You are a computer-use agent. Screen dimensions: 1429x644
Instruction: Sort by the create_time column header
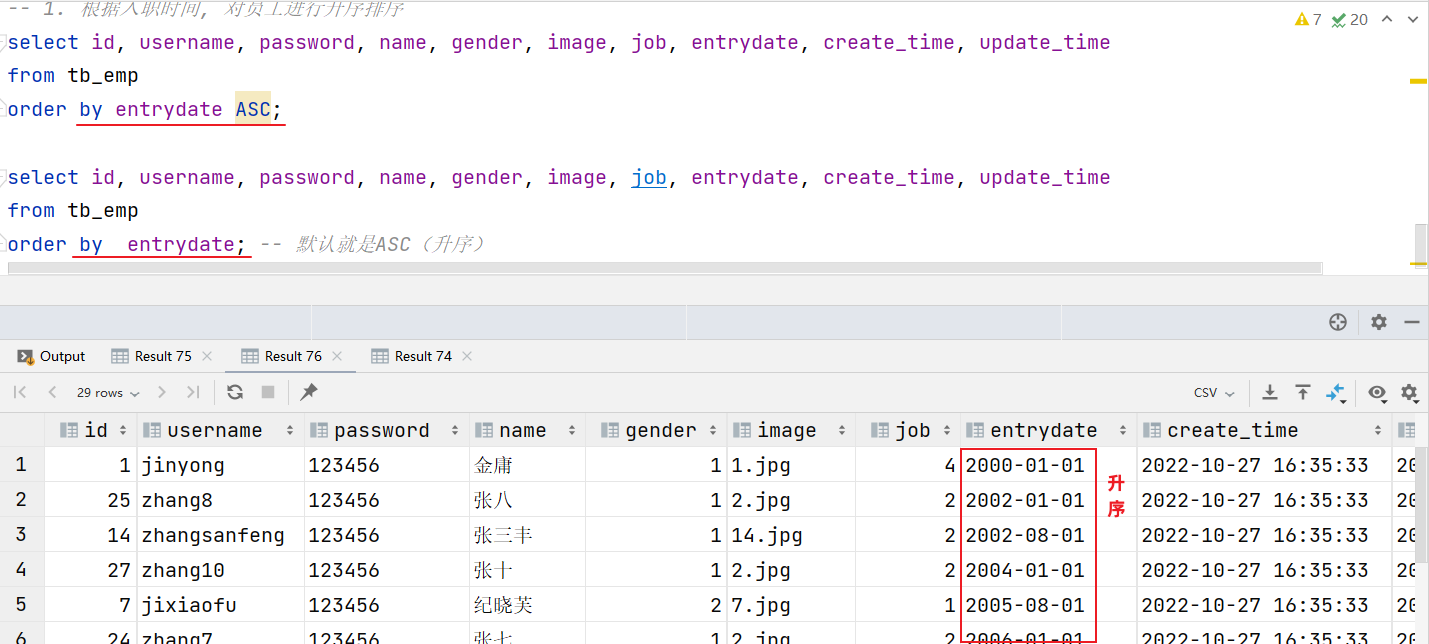[x=1265, y=430]
